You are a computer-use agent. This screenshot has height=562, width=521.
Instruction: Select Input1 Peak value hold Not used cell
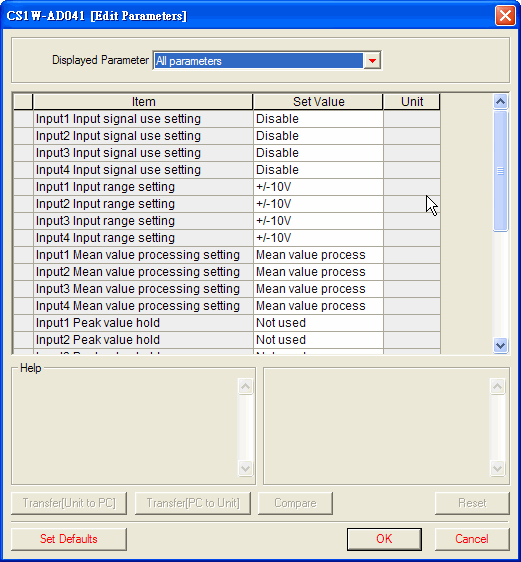tap(318, 323)
